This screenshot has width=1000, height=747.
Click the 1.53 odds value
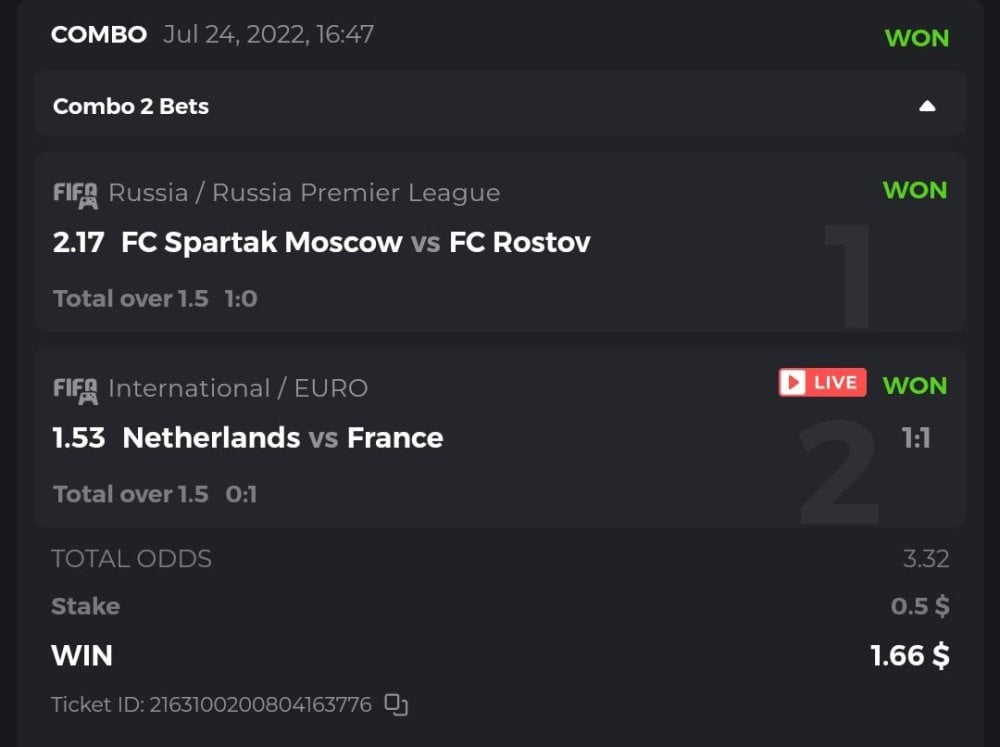point(78,438)
